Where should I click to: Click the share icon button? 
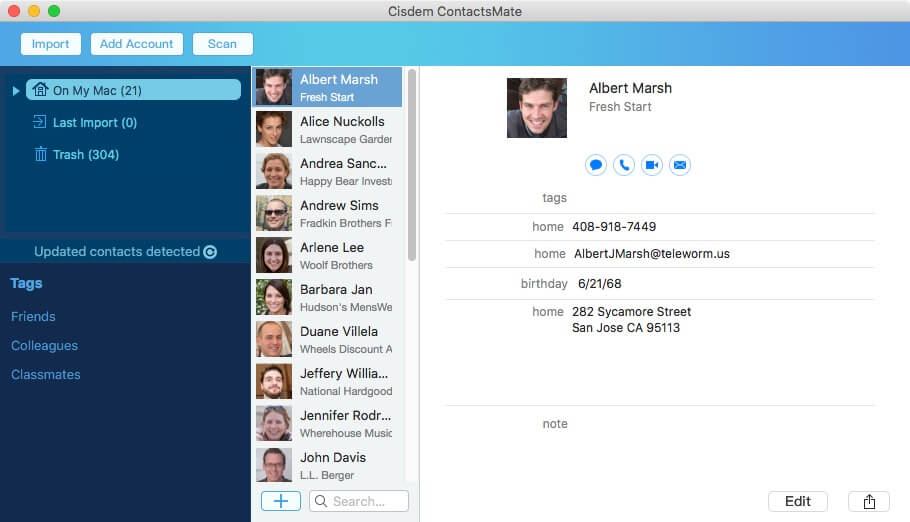point(869,502)
